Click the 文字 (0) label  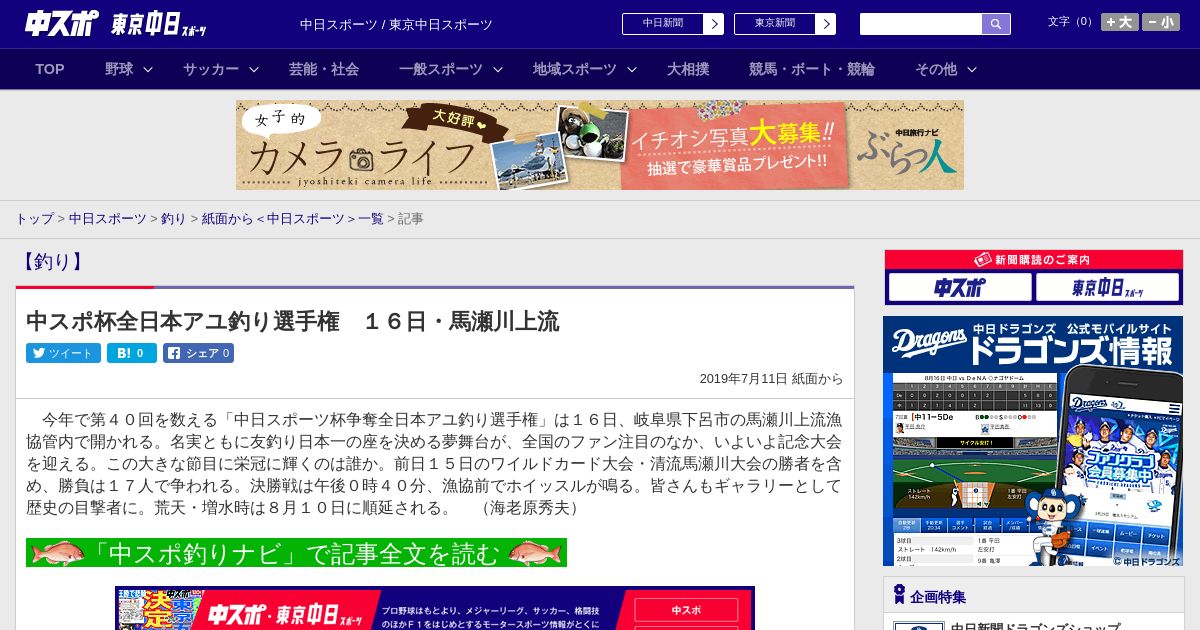point(1071,22)
